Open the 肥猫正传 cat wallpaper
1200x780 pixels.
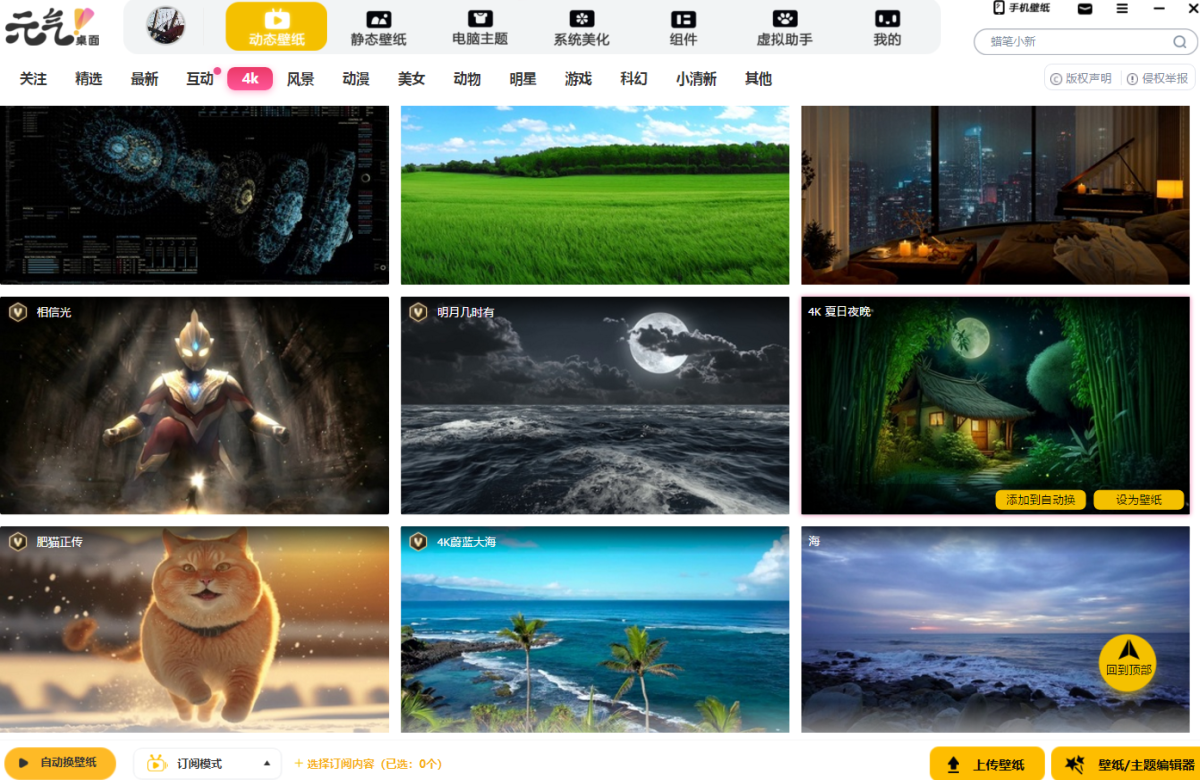(194, 630)
